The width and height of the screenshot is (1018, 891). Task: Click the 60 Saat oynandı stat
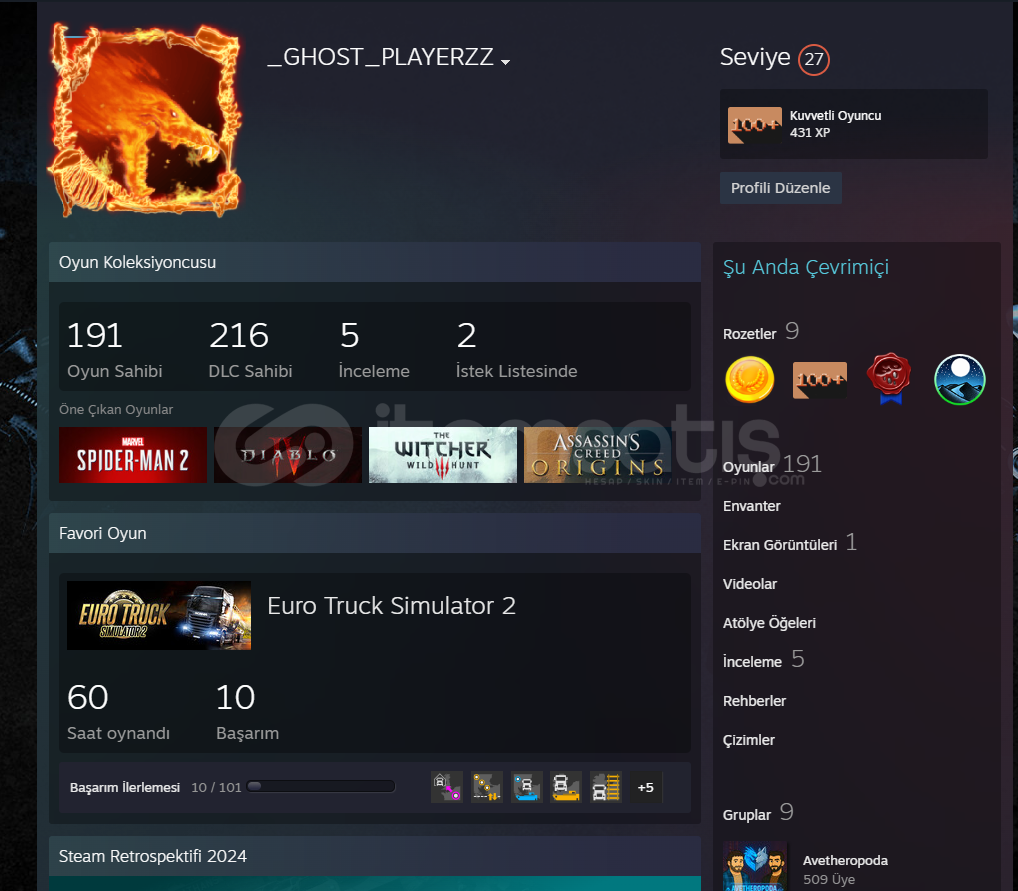(x=118, y=711)
